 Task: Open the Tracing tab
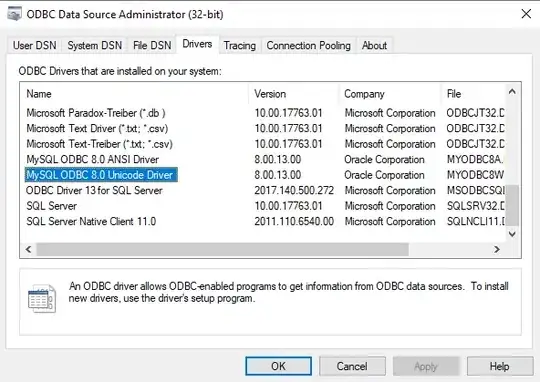[x=240, y=45]
